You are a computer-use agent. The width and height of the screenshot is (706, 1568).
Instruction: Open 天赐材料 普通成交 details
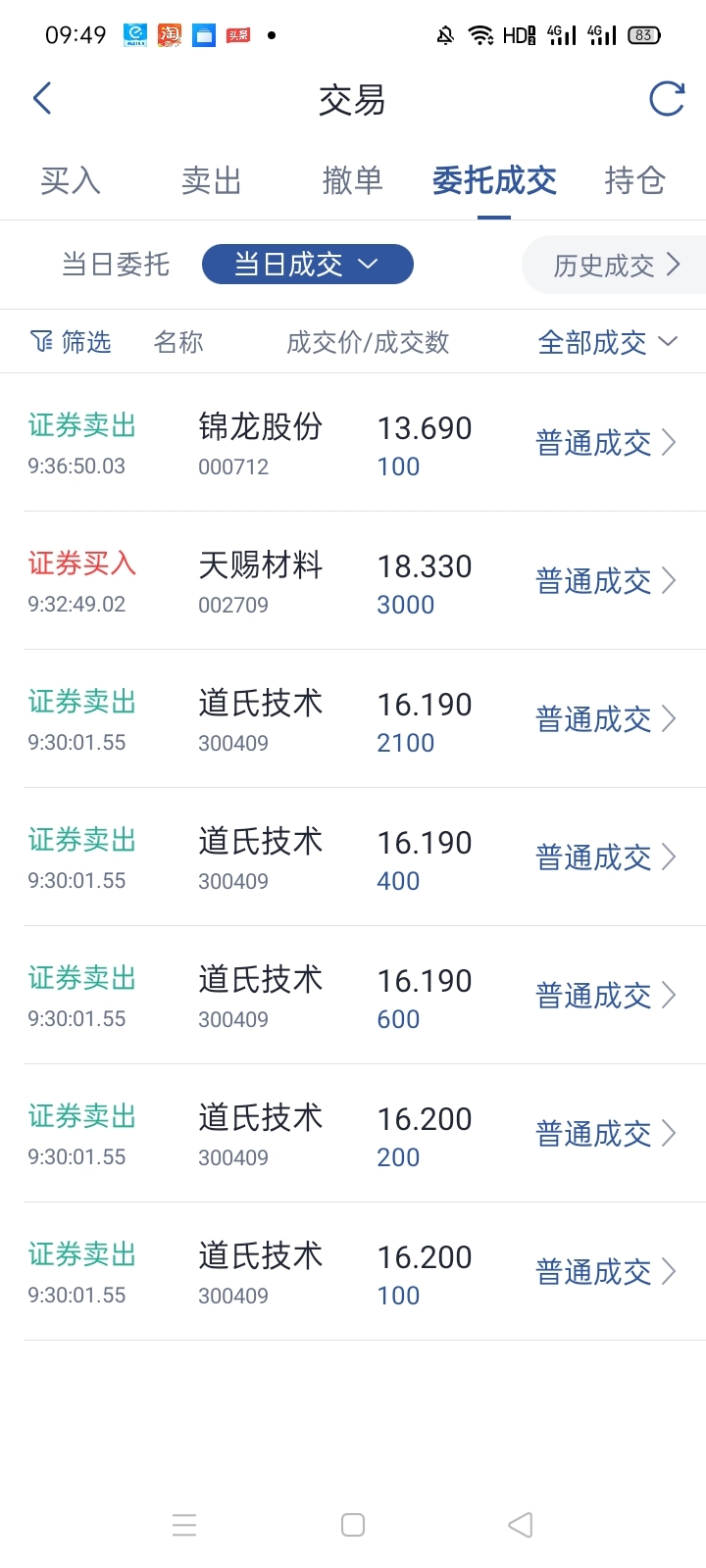[x=606, y=581]
